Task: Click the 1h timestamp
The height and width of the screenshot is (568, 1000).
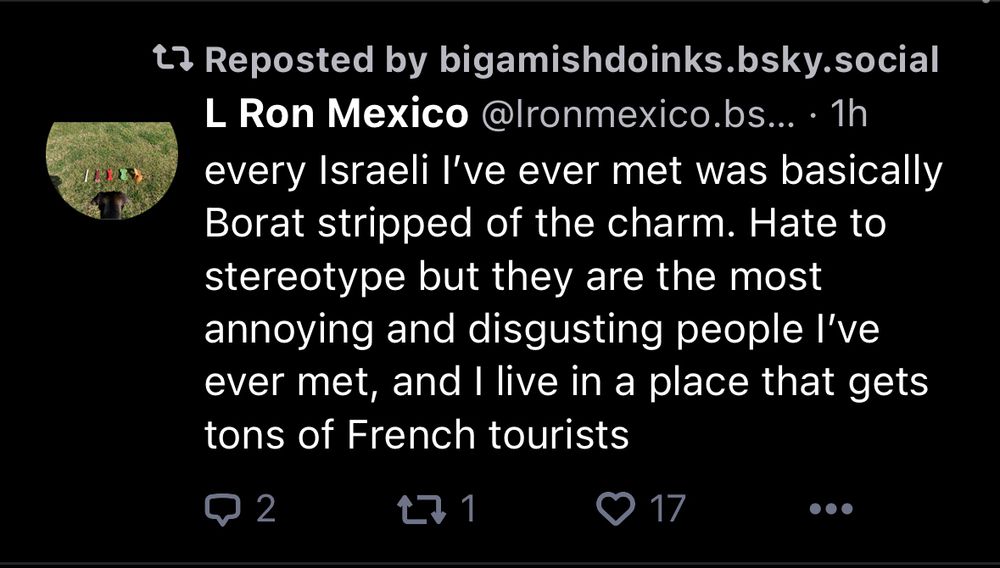Action: 850,116
